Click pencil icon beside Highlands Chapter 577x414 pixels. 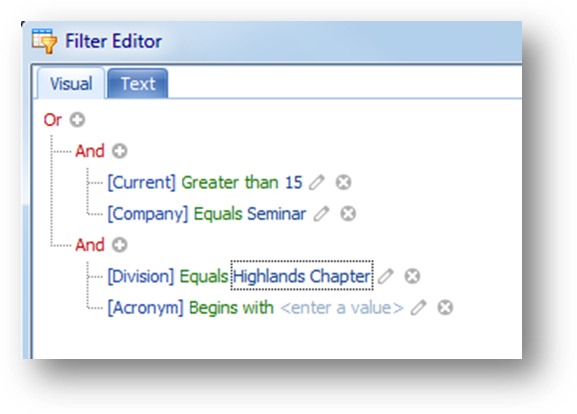click(386, 276)
